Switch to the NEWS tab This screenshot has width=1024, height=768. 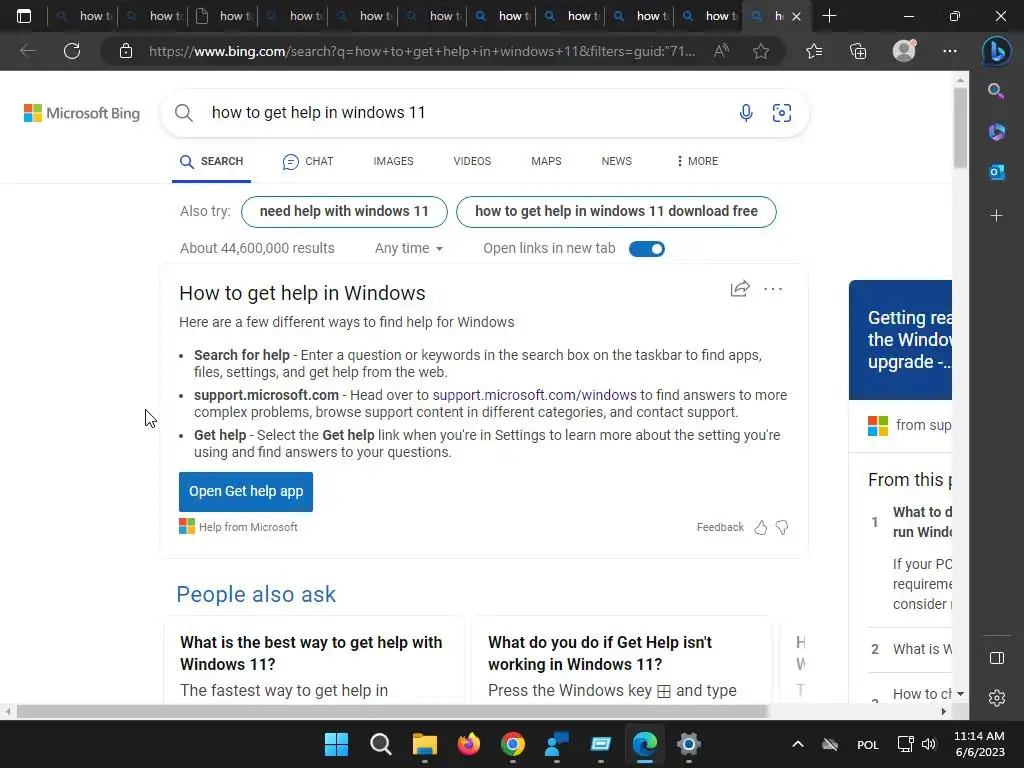click(616, 161)
